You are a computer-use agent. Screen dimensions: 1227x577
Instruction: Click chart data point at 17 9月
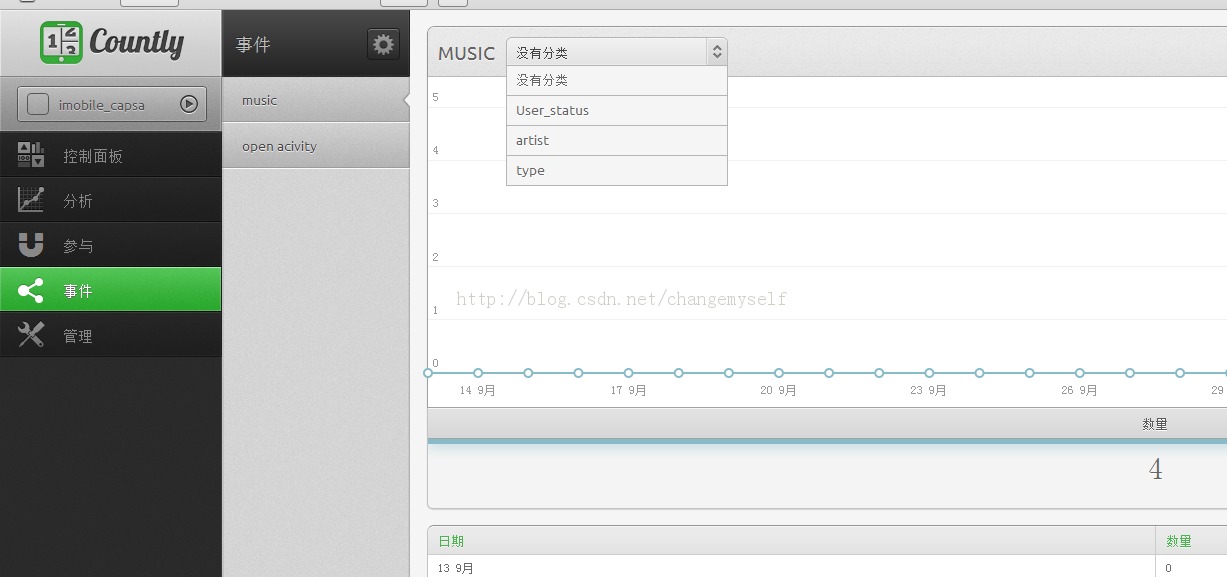coord(629,373)
